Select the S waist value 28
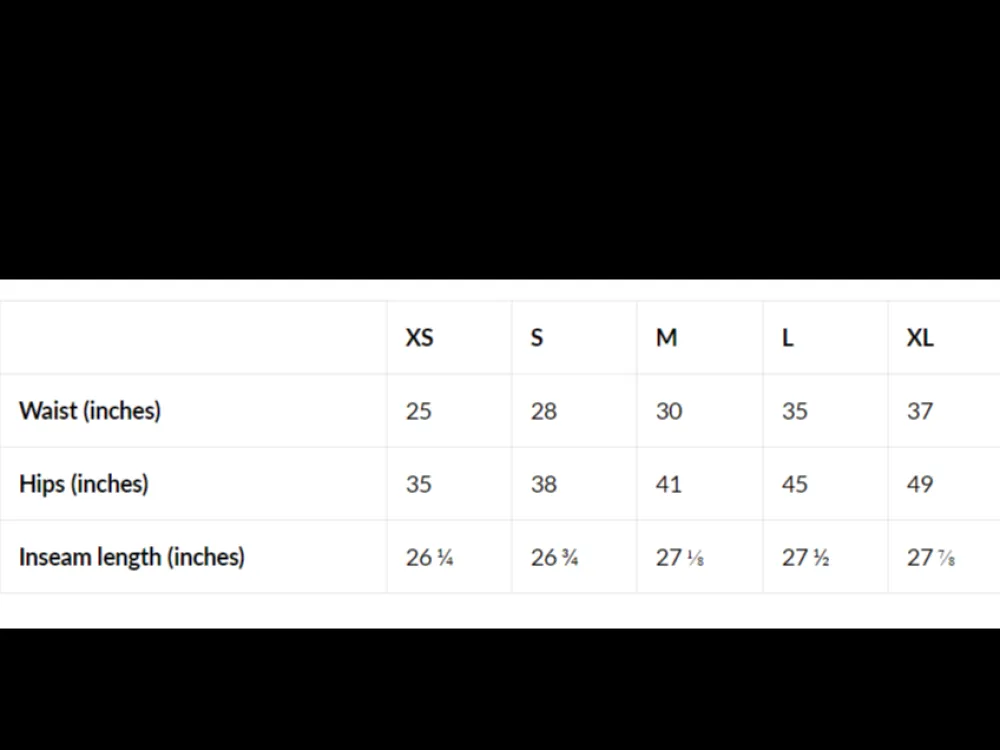The width and height of the screenshot is (1000, 750). pyautogui.click(x=544, y=411)
